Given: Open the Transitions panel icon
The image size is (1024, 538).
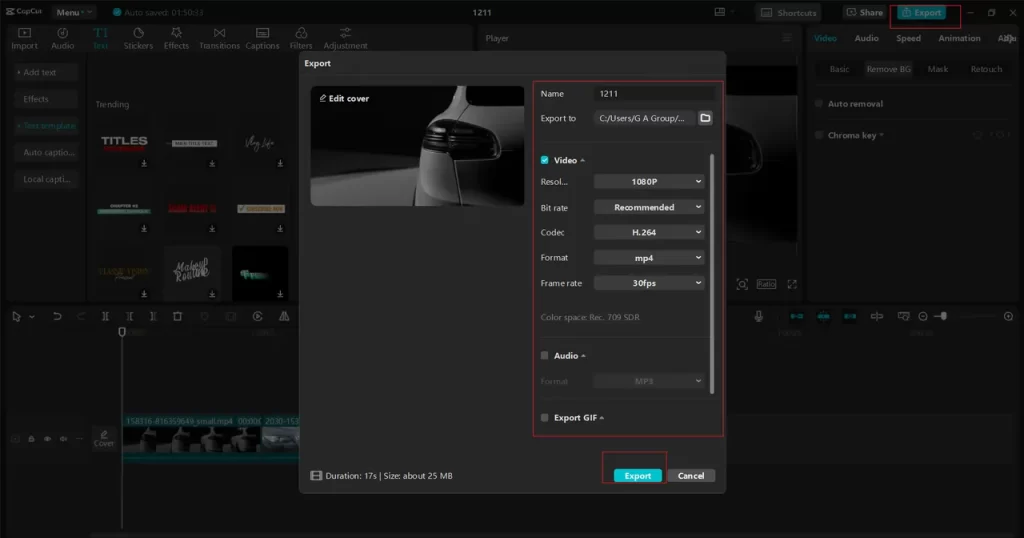Looking at the screenshot, I should pos(219,34).
